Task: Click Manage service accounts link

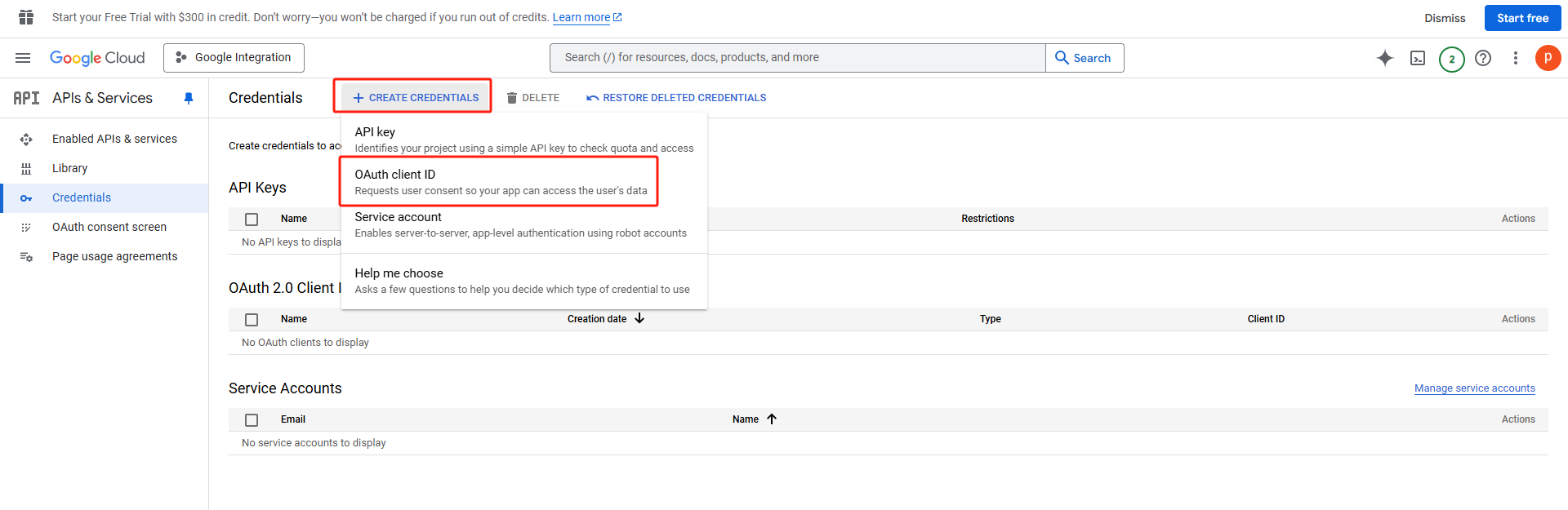Action: coord(1474,388)
